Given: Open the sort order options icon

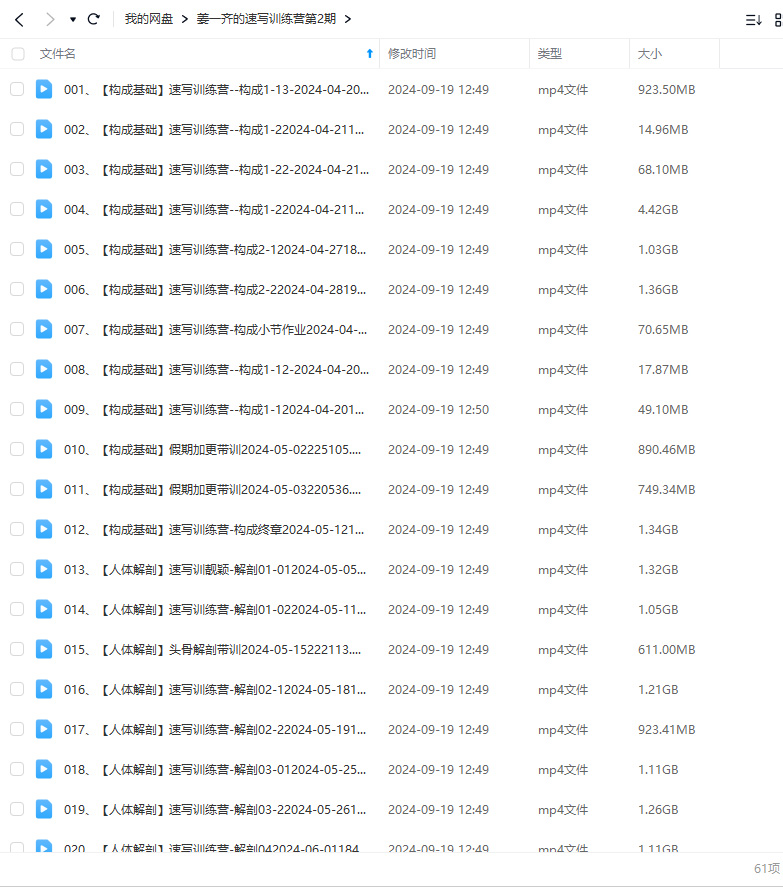Looking at the screenshot, I should (753, 19).
